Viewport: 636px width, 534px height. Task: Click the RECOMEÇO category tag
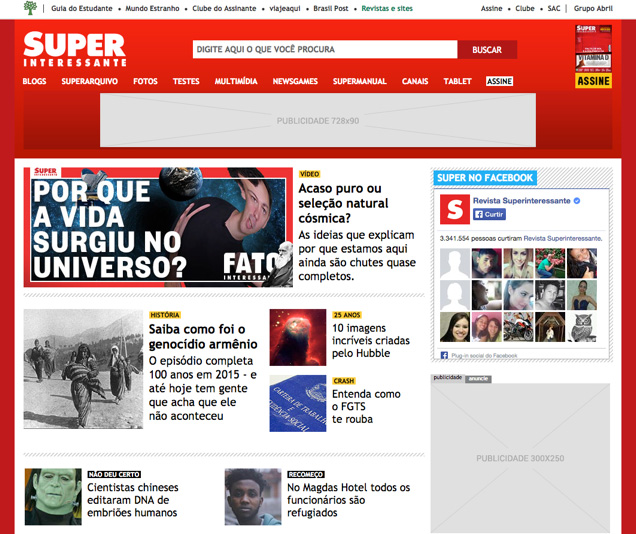(x=306, y=474)
